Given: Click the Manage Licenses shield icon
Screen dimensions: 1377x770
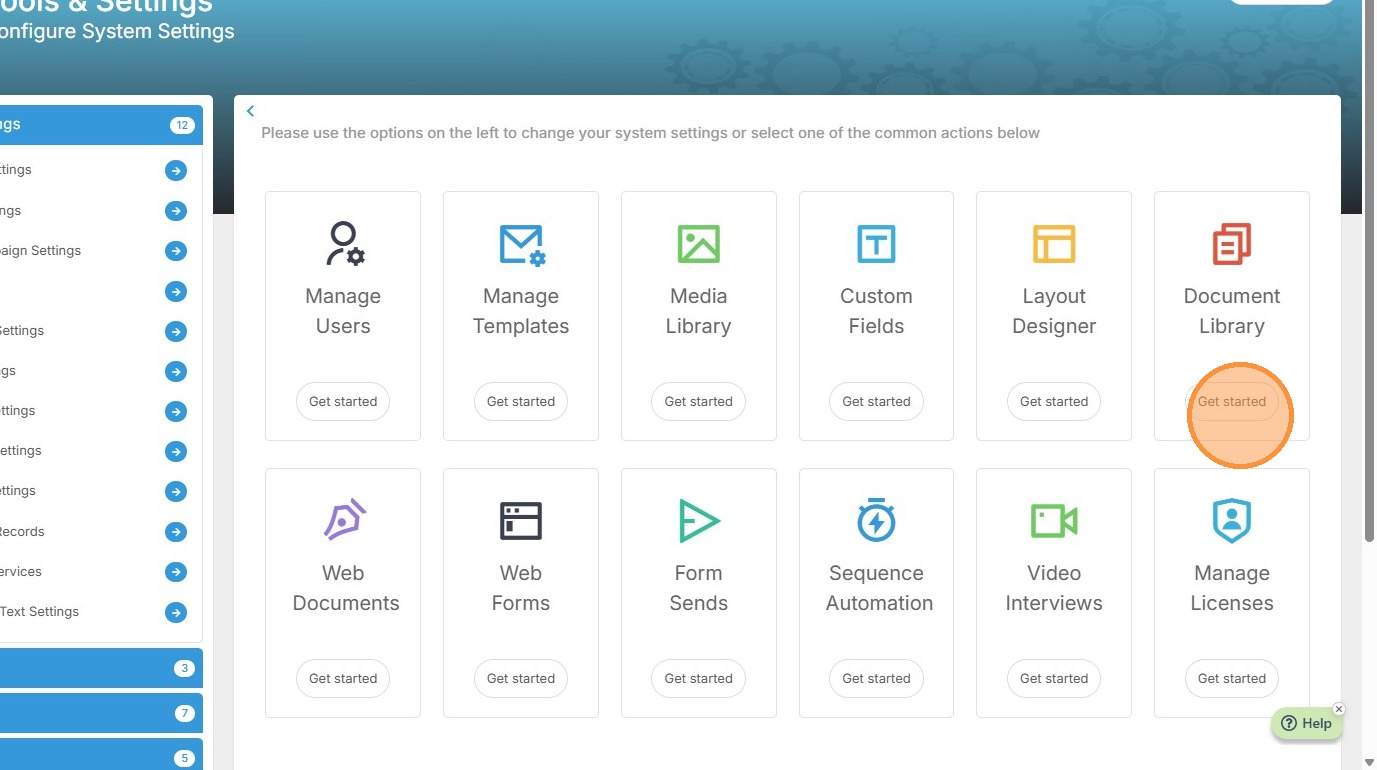Looking at the screenshot, I should pyautogui.click(x=1231, y=520).
